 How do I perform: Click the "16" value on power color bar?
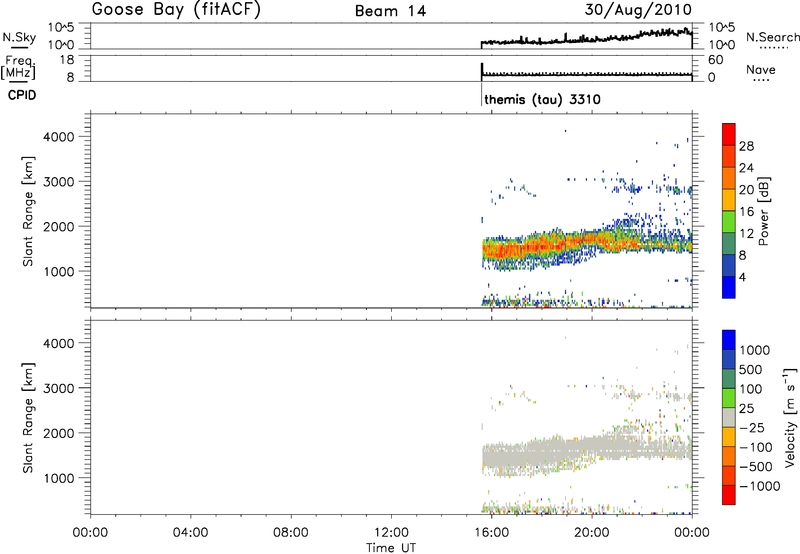(x=746, y=212)
